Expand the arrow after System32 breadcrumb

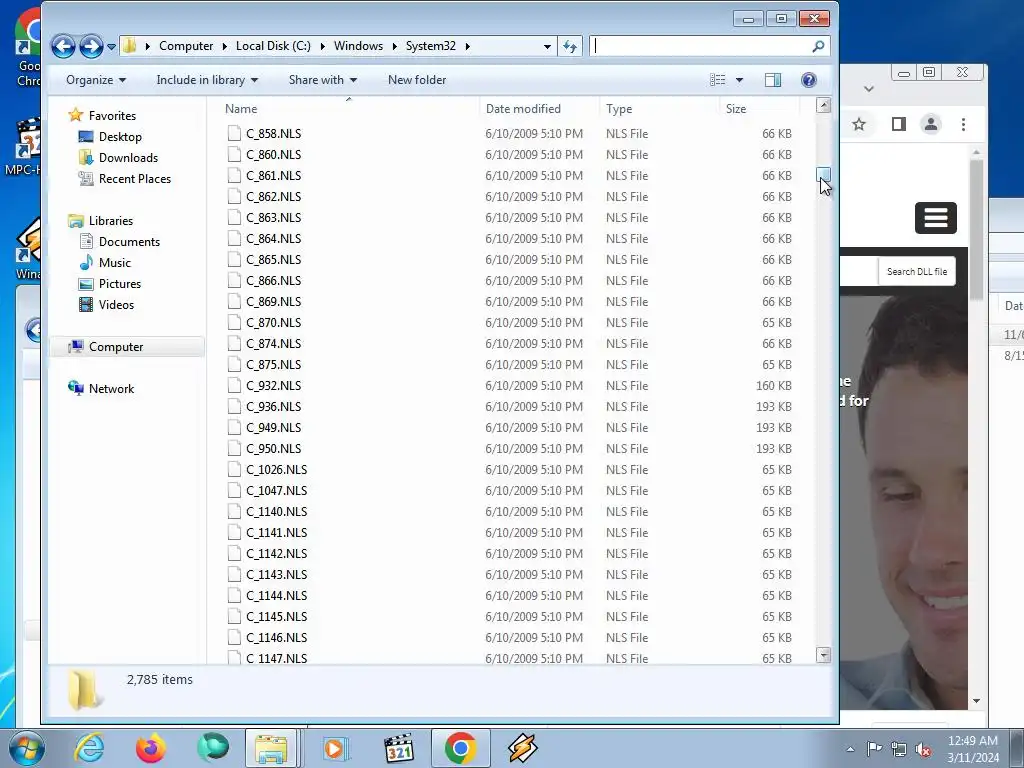coord(468,46)
